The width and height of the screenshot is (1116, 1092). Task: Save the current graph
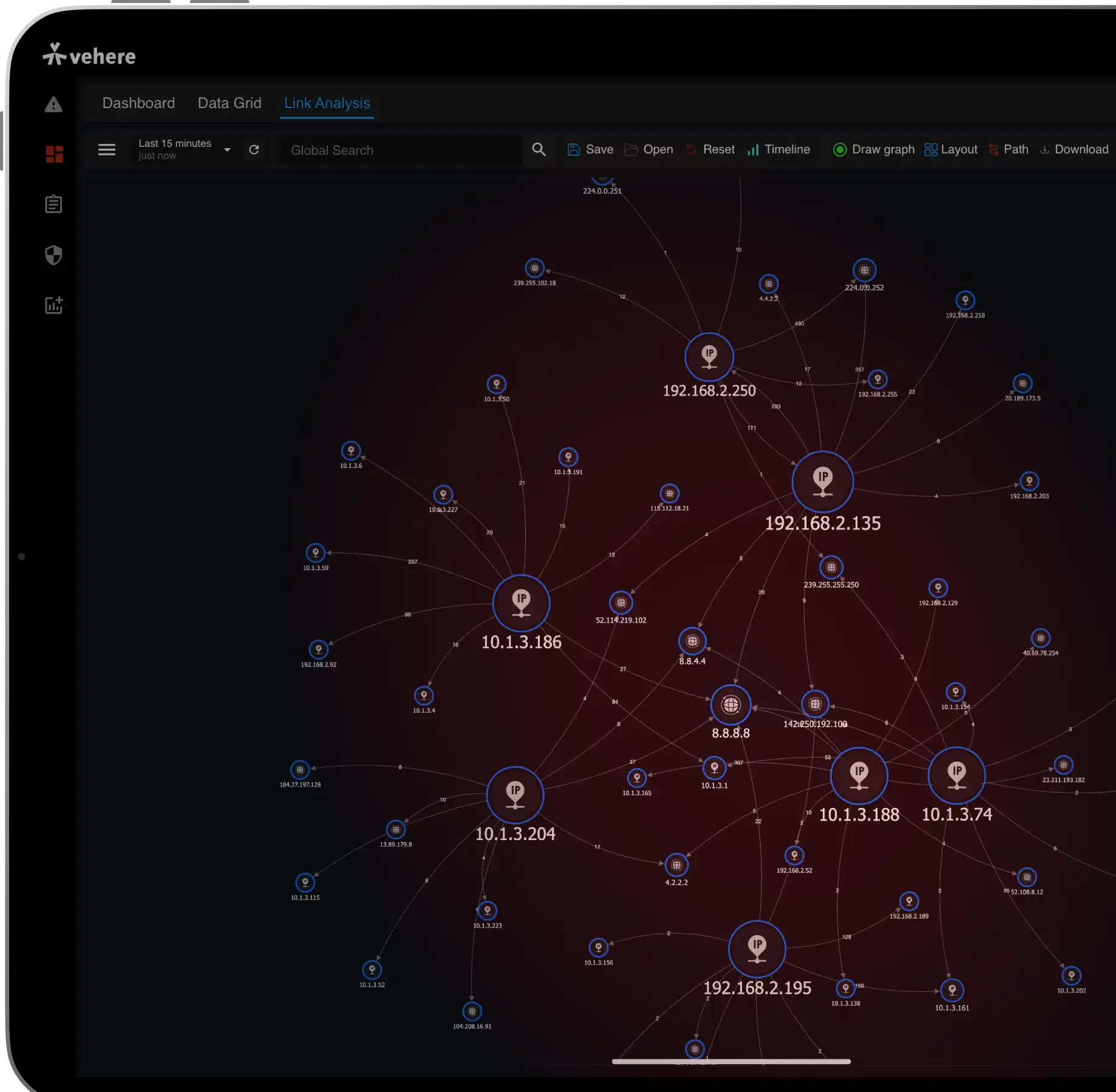tap(590, 149)
